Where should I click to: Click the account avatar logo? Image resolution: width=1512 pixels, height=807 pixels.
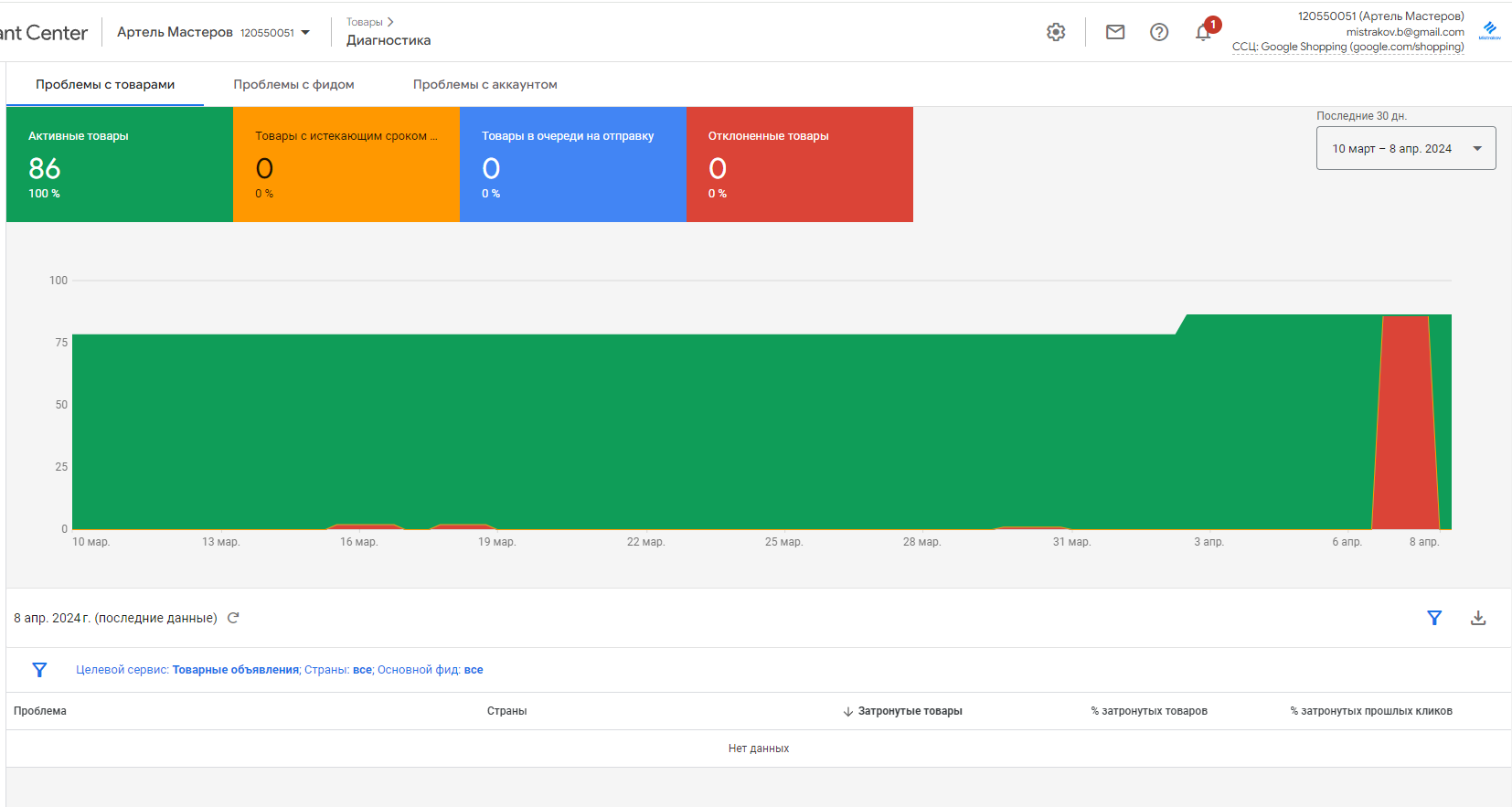click(1490, 30)
